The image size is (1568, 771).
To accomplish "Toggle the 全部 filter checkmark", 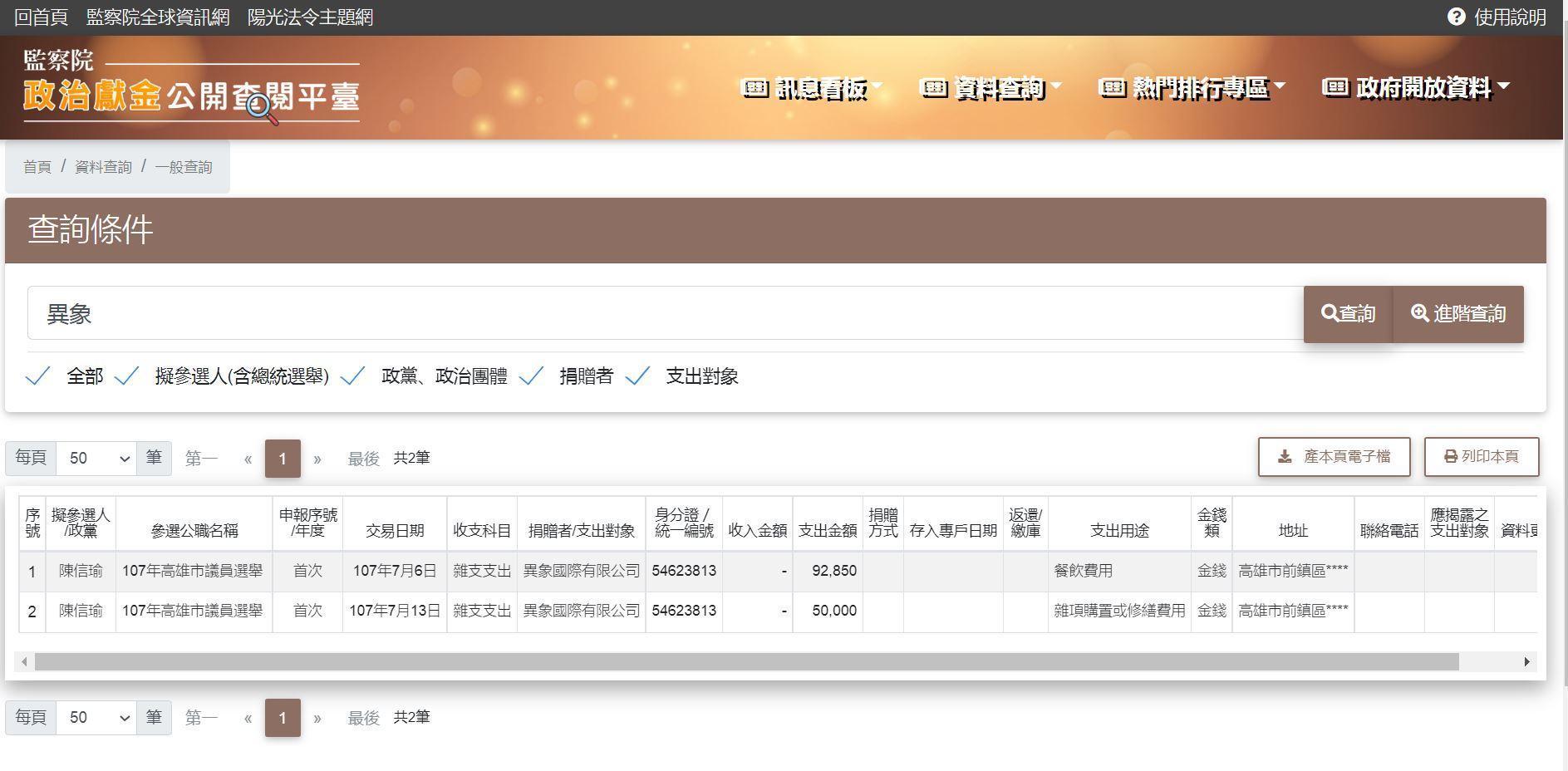I will click(38, 376).
